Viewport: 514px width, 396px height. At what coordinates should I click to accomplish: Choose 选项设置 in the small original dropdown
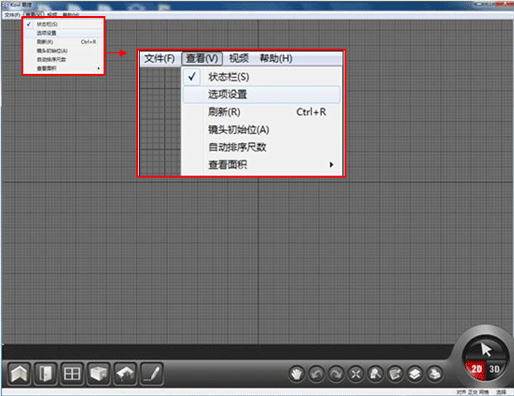63,33
